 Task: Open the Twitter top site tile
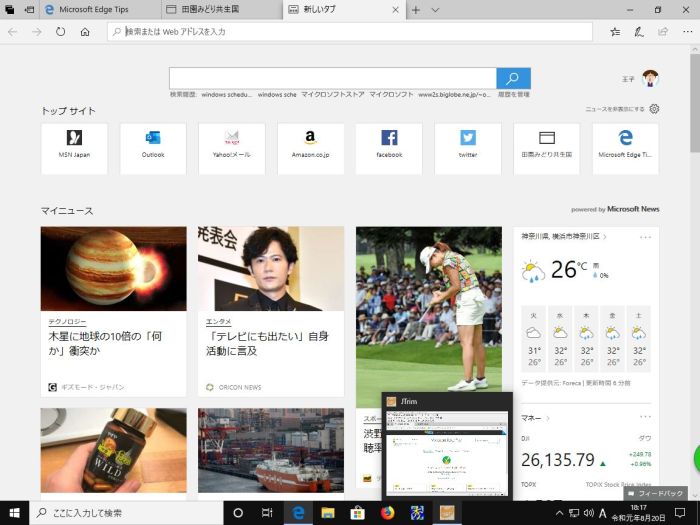click(468, 146)
